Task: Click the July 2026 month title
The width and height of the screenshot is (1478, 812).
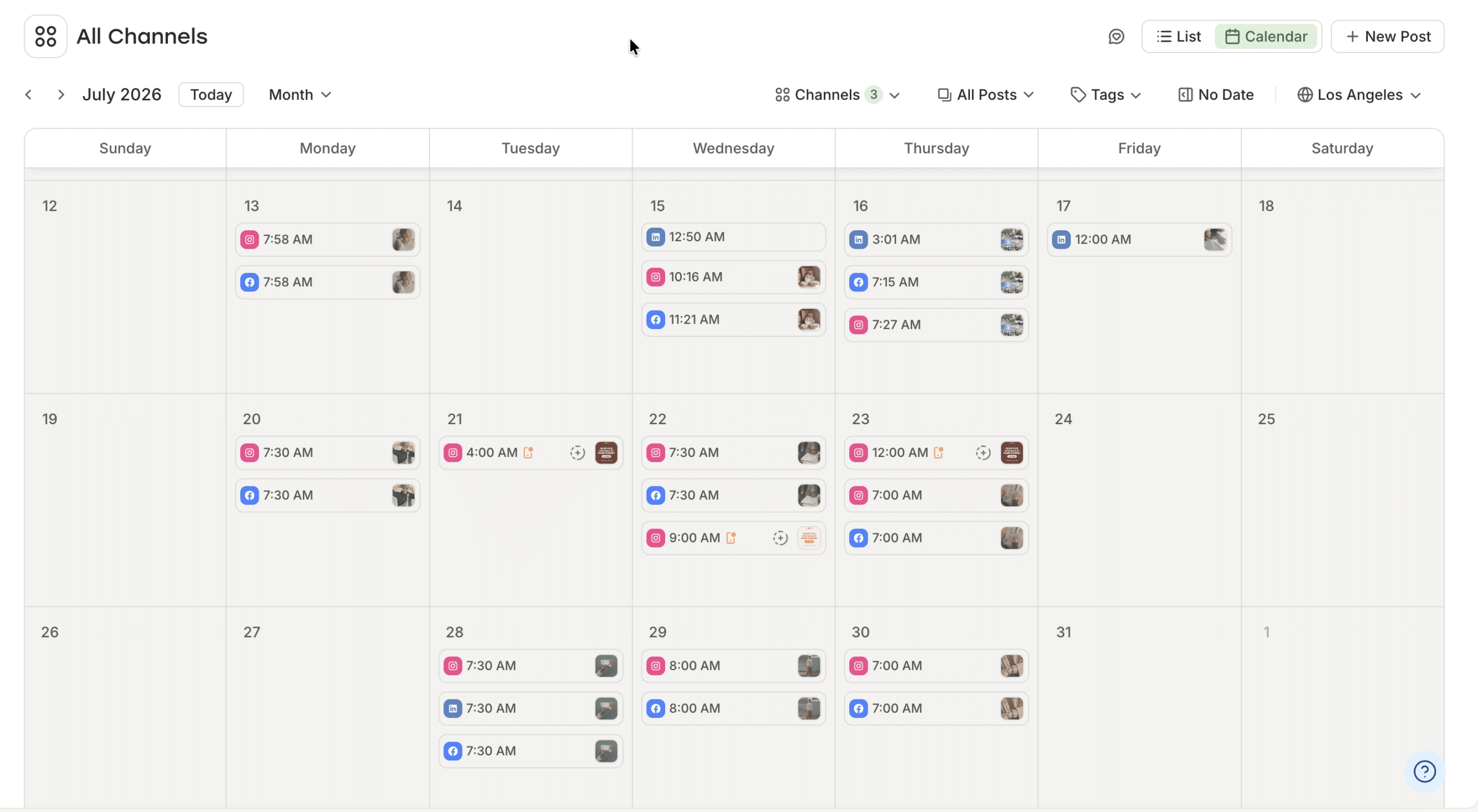Action: pyautogui.click(x=122, y=95)
